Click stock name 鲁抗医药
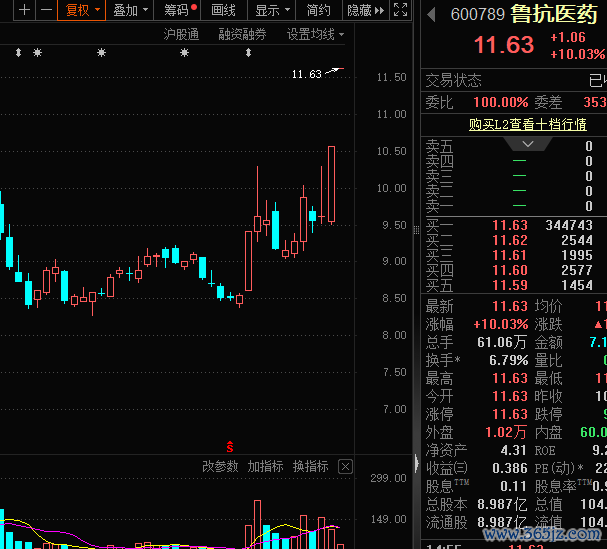 (554, 14)
